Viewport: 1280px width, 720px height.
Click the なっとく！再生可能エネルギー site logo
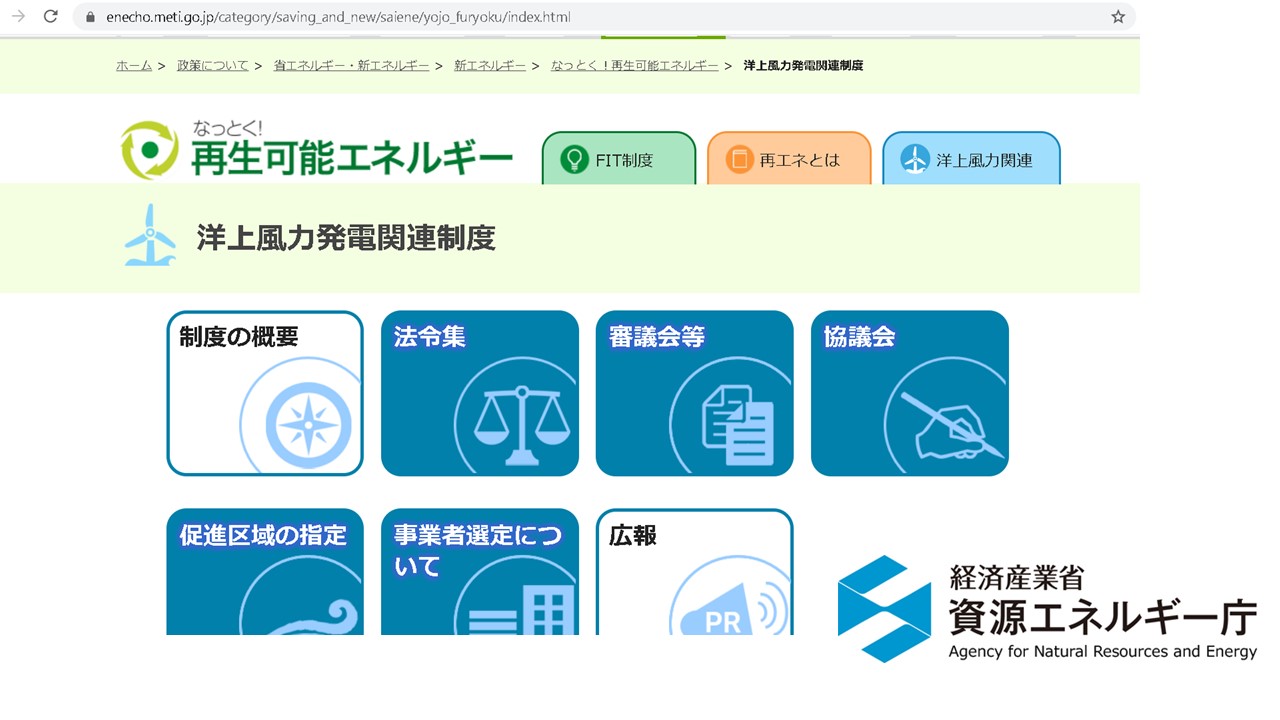[x=316, y=150]
